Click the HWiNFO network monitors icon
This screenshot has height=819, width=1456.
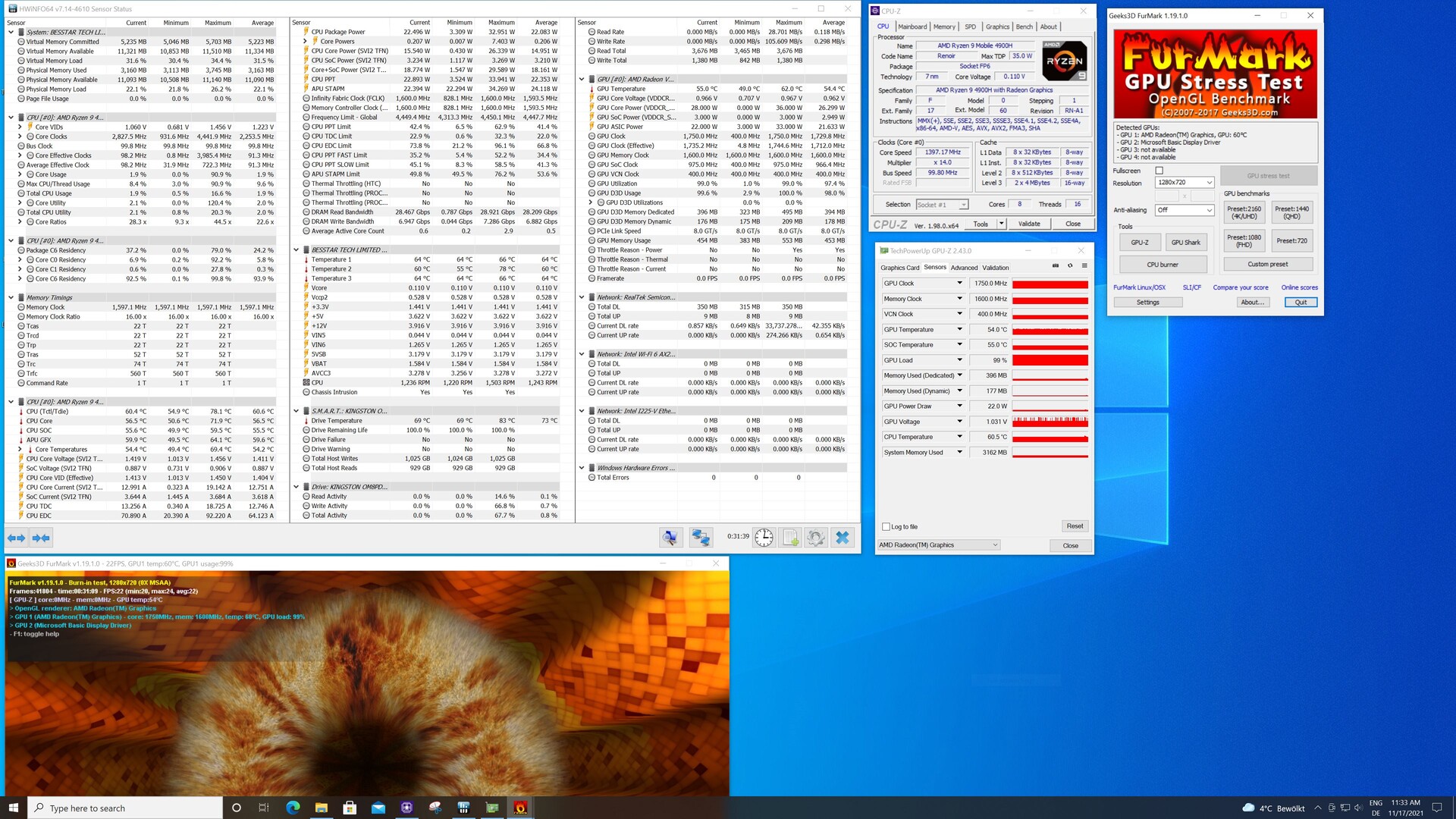coord(701,538)
